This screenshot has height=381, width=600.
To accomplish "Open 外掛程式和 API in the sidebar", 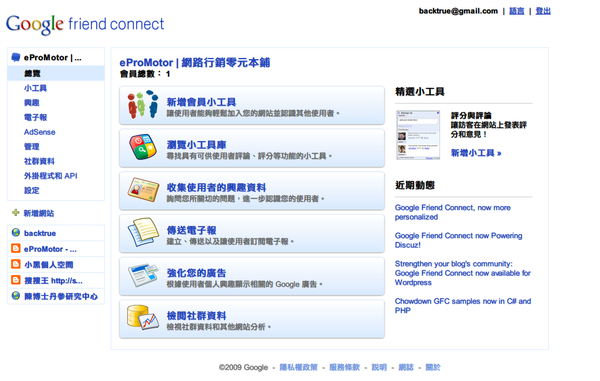I will tap(51, 176).
